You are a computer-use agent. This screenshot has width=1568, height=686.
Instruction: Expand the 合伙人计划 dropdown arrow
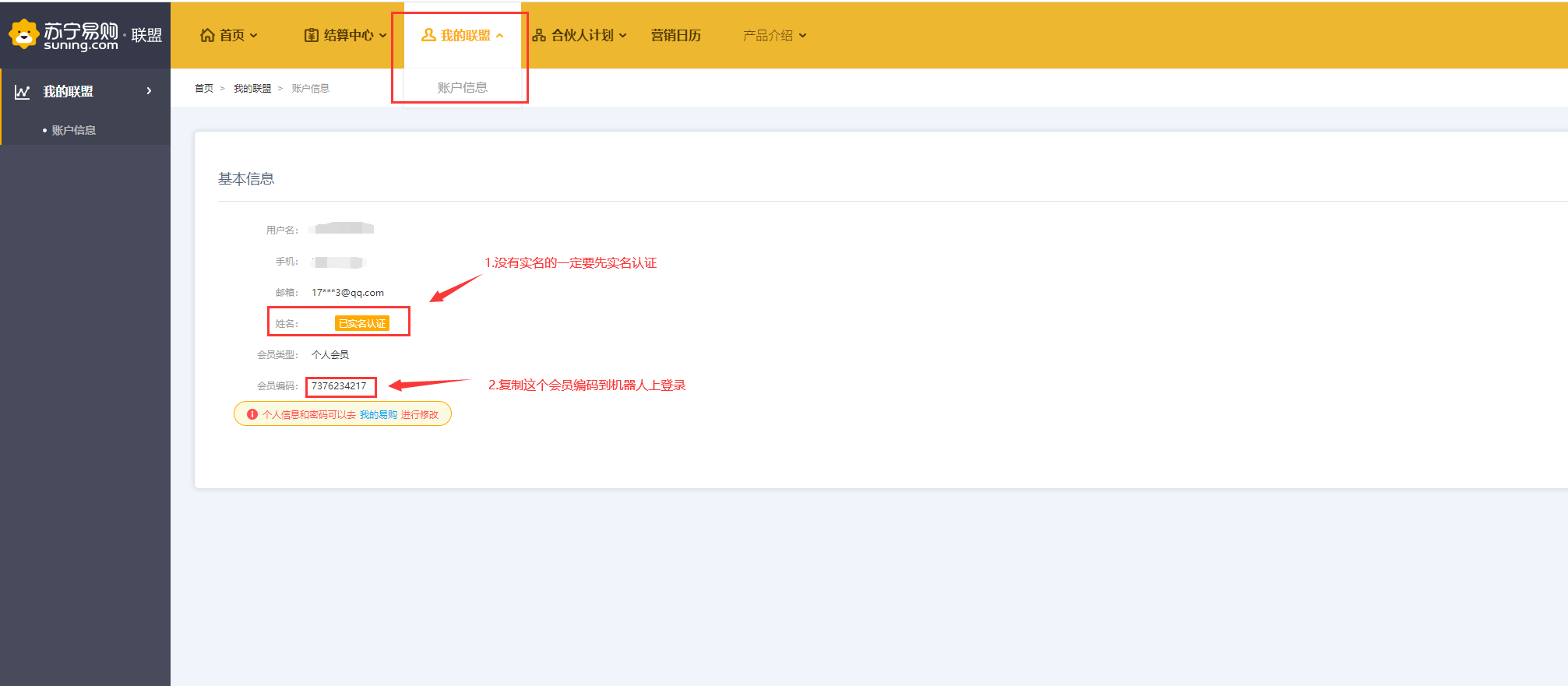tap(623, 36)
